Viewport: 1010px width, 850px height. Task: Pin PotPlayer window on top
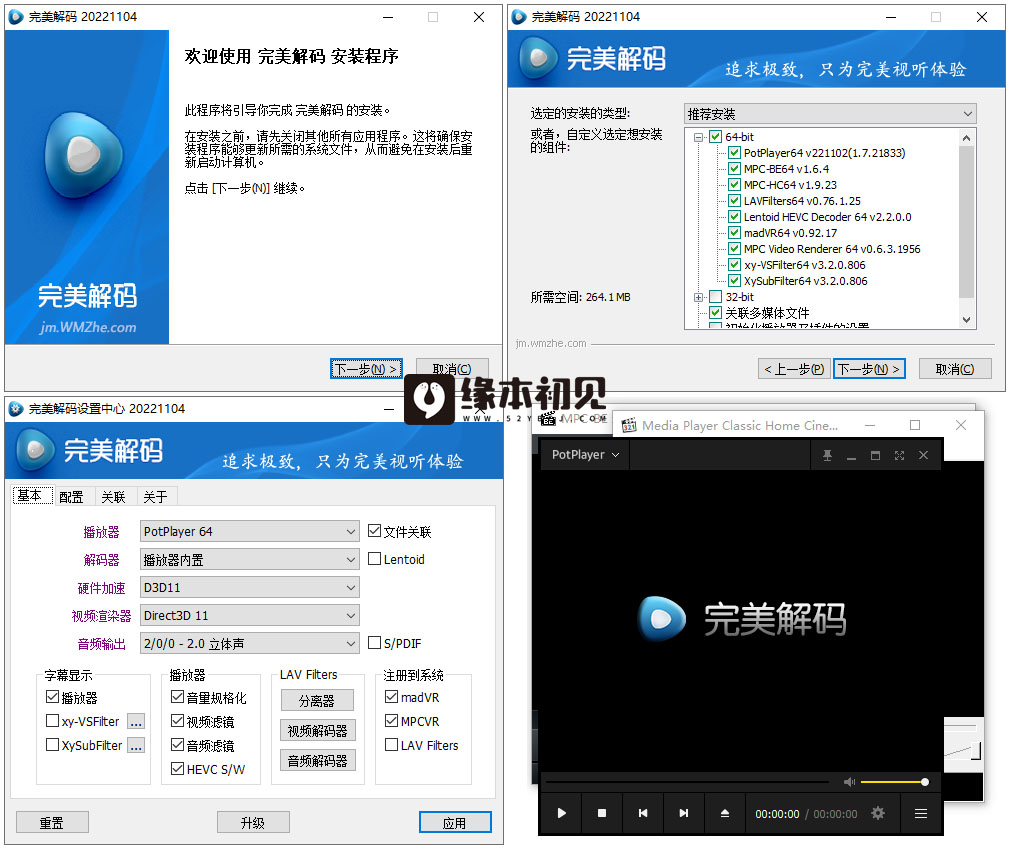pyautogui.click(x=827, y=455)
